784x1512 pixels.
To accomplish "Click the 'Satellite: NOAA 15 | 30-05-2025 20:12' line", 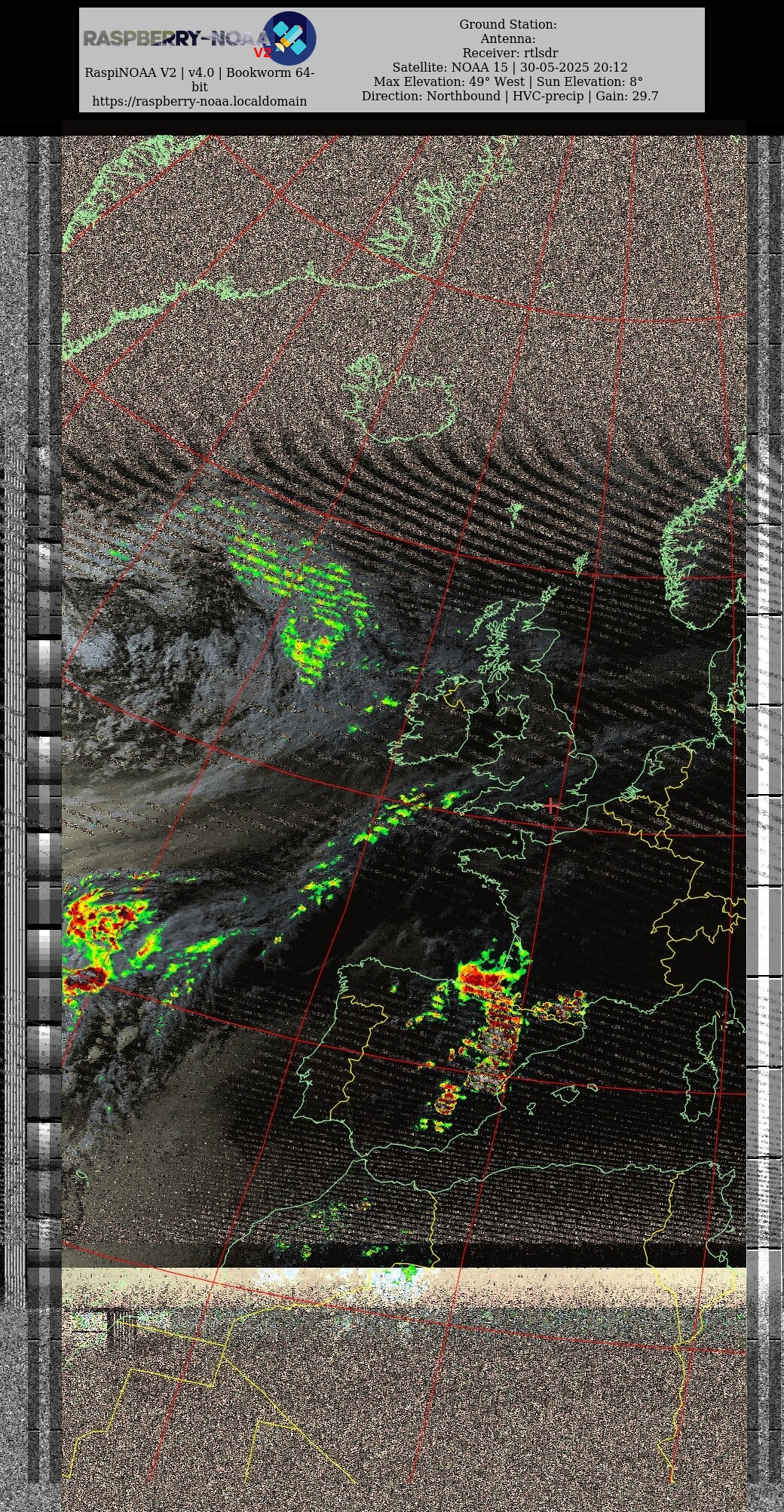I will pos(510,67).
